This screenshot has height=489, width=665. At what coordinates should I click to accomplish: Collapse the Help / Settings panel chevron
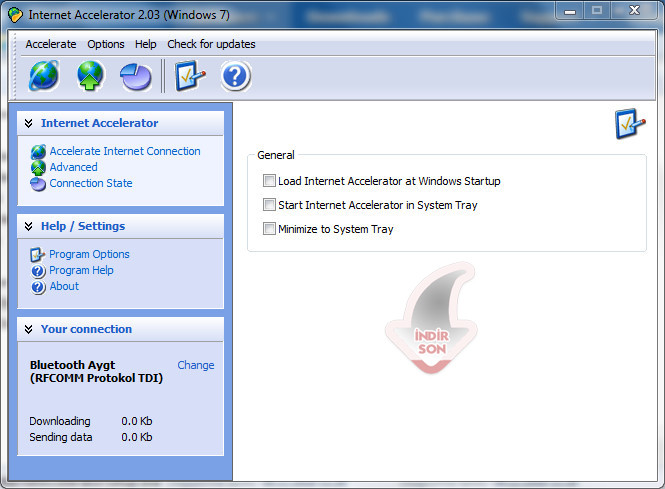[28, 226]
